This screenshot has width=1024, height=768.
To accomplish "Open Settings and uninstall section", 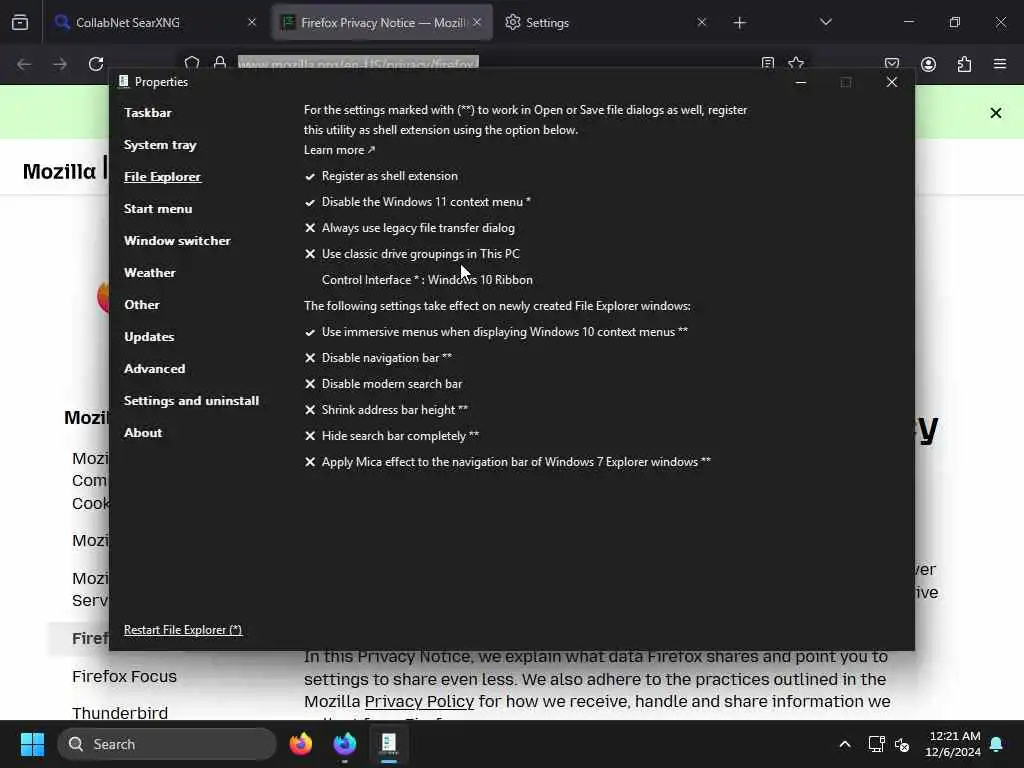I will (x=191, y=400).
